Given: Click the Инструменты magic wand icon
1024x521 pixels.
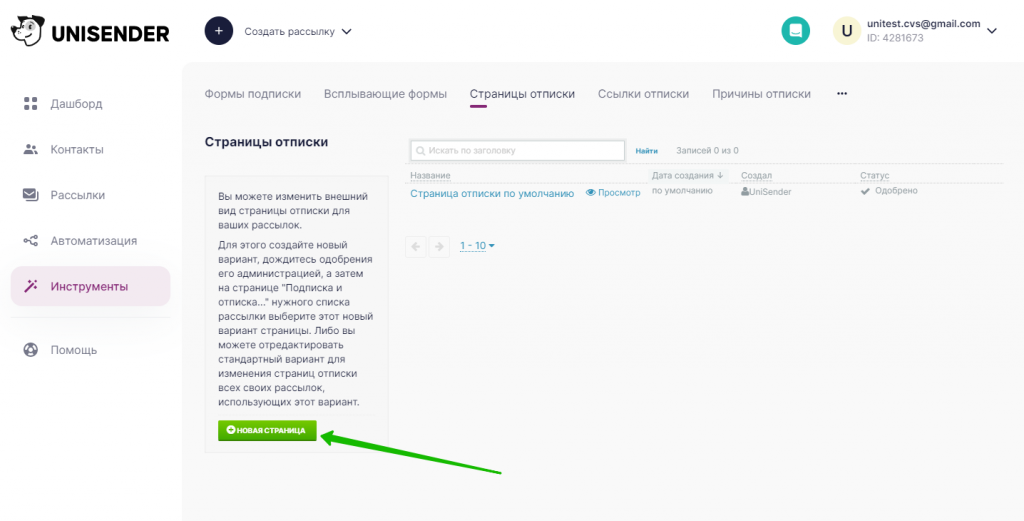Looking at the screenshot, I should coord(31,286).
